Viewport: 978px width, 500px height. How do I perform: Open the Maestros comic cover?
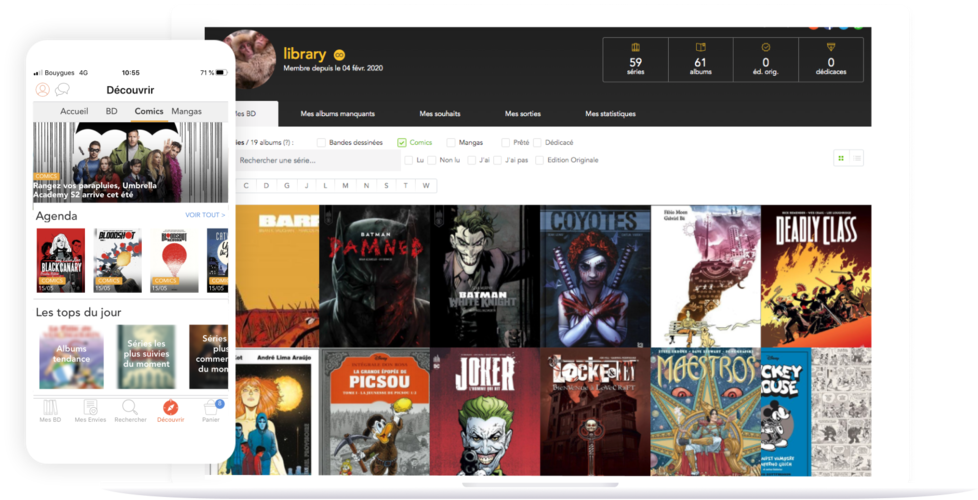(x=705, y=412)
